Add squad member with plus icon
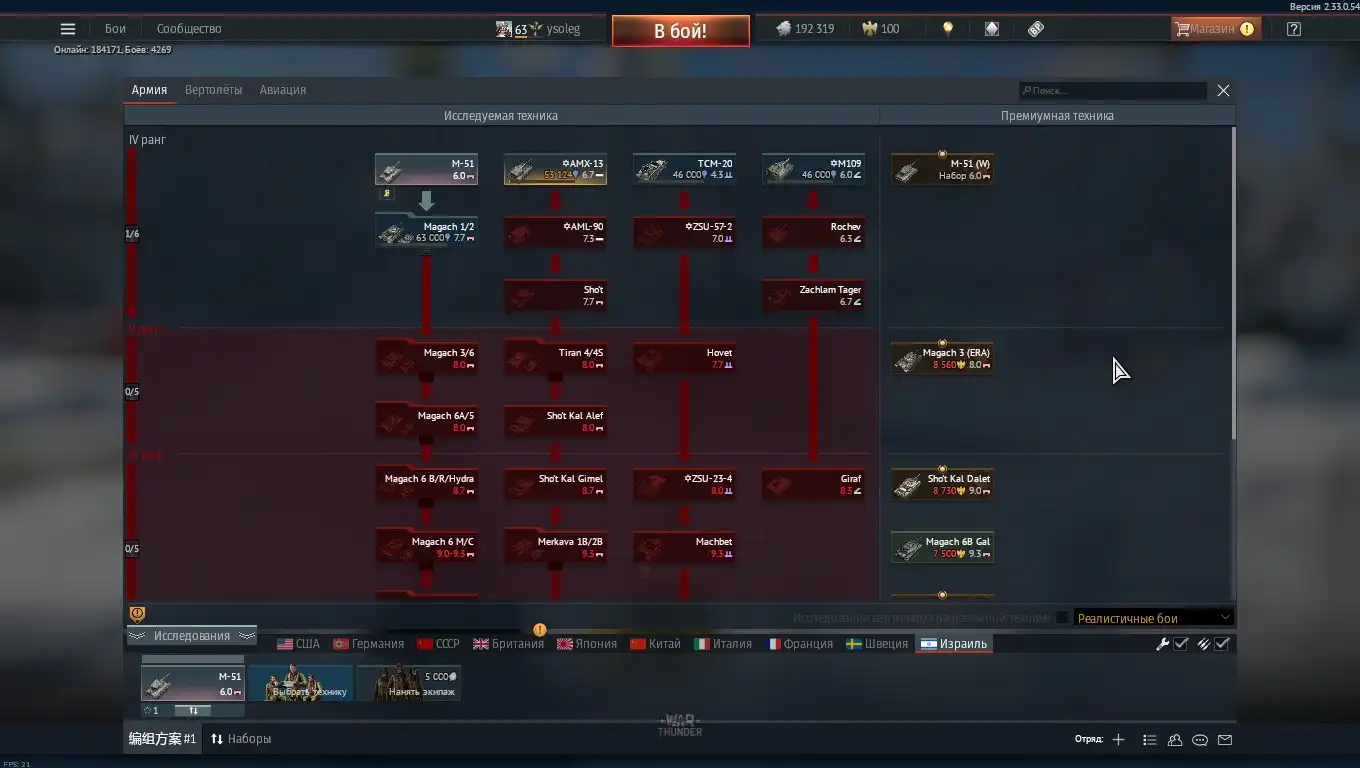This screenshot has width=1360, height=768. 1118,740
